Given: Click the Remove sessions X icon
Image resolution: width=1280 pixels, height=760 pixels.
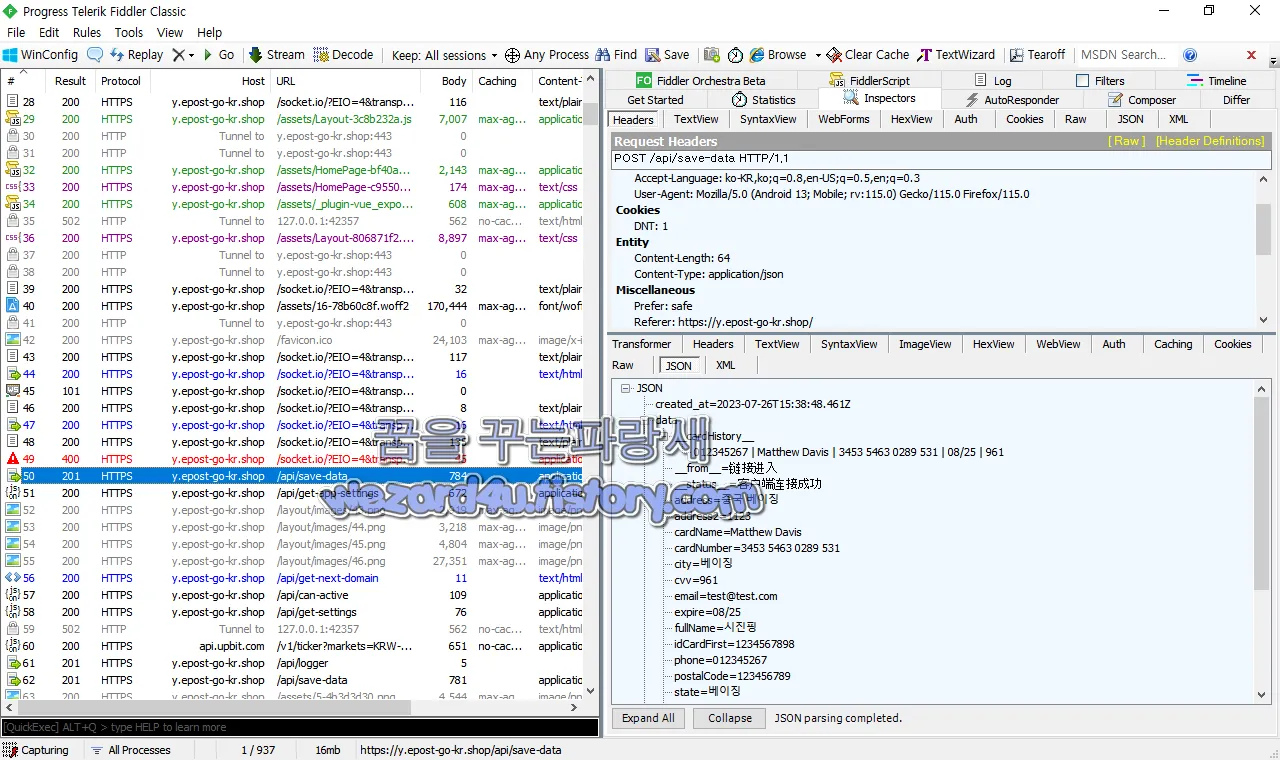Looking at the screenshot, I should [x=178, y=55].
